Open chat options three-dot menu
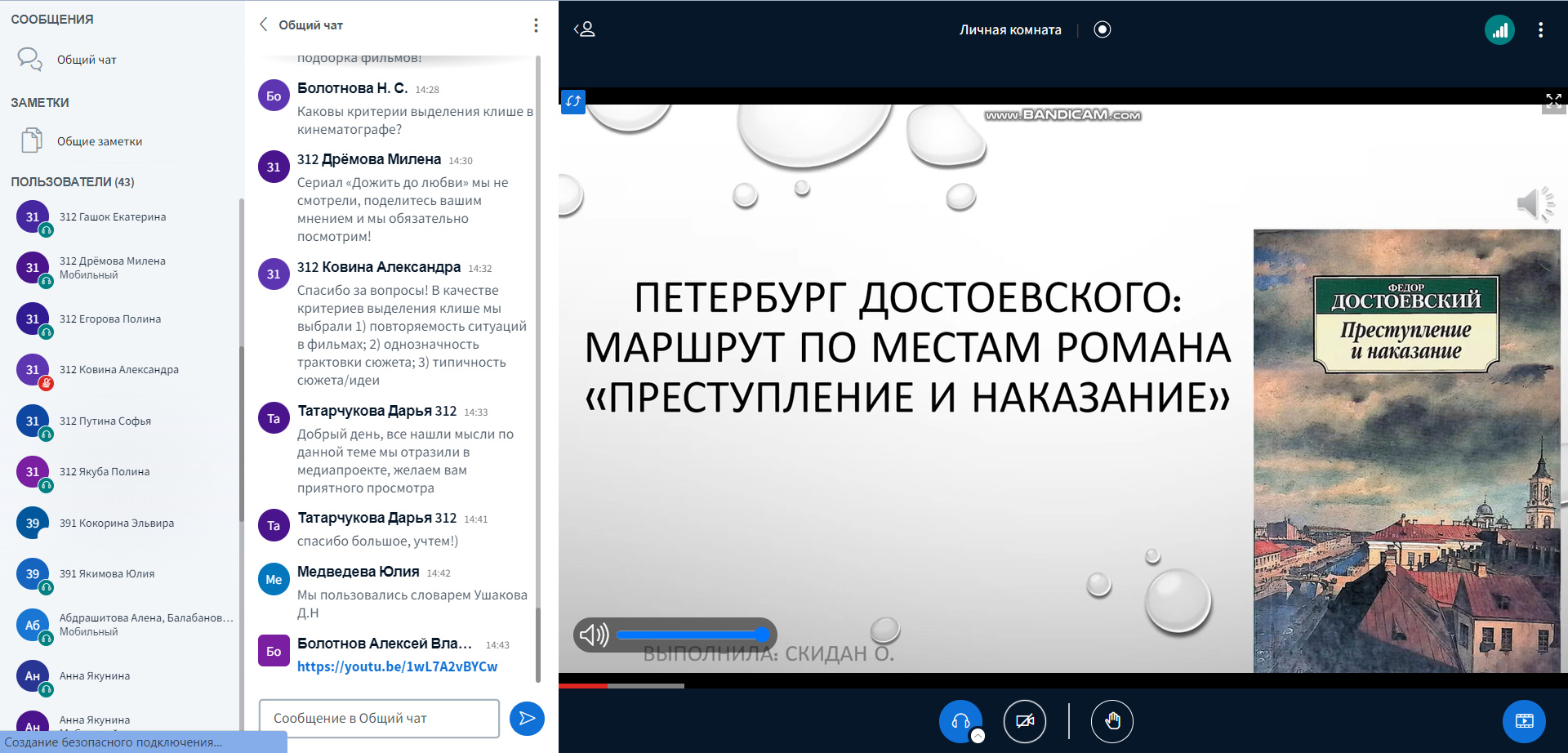Screen dimensions: 1568x753 (x=536, y=25)
